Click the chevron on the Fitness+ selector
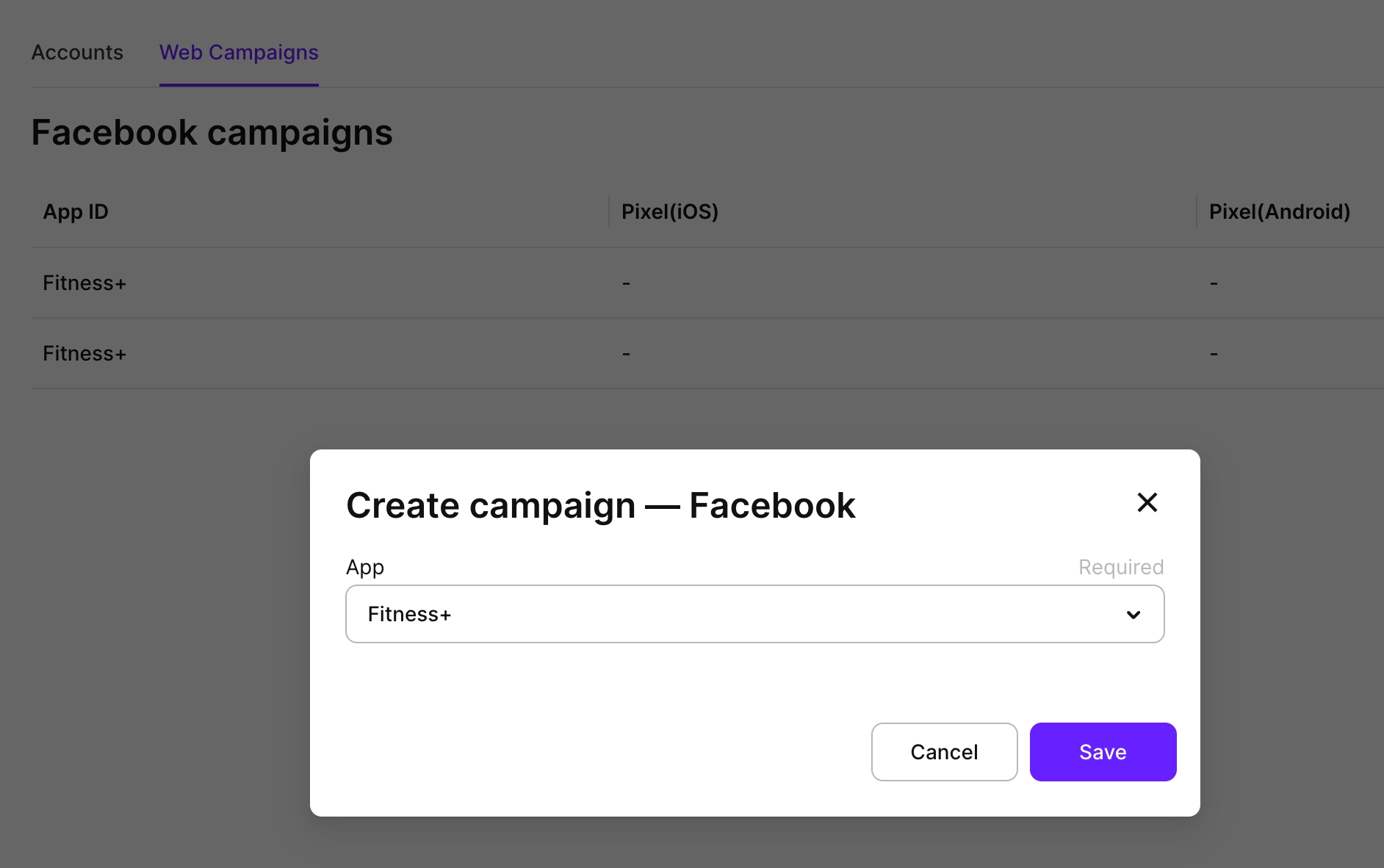This screenshot has height=868, width=1384. click(1133, 614)
